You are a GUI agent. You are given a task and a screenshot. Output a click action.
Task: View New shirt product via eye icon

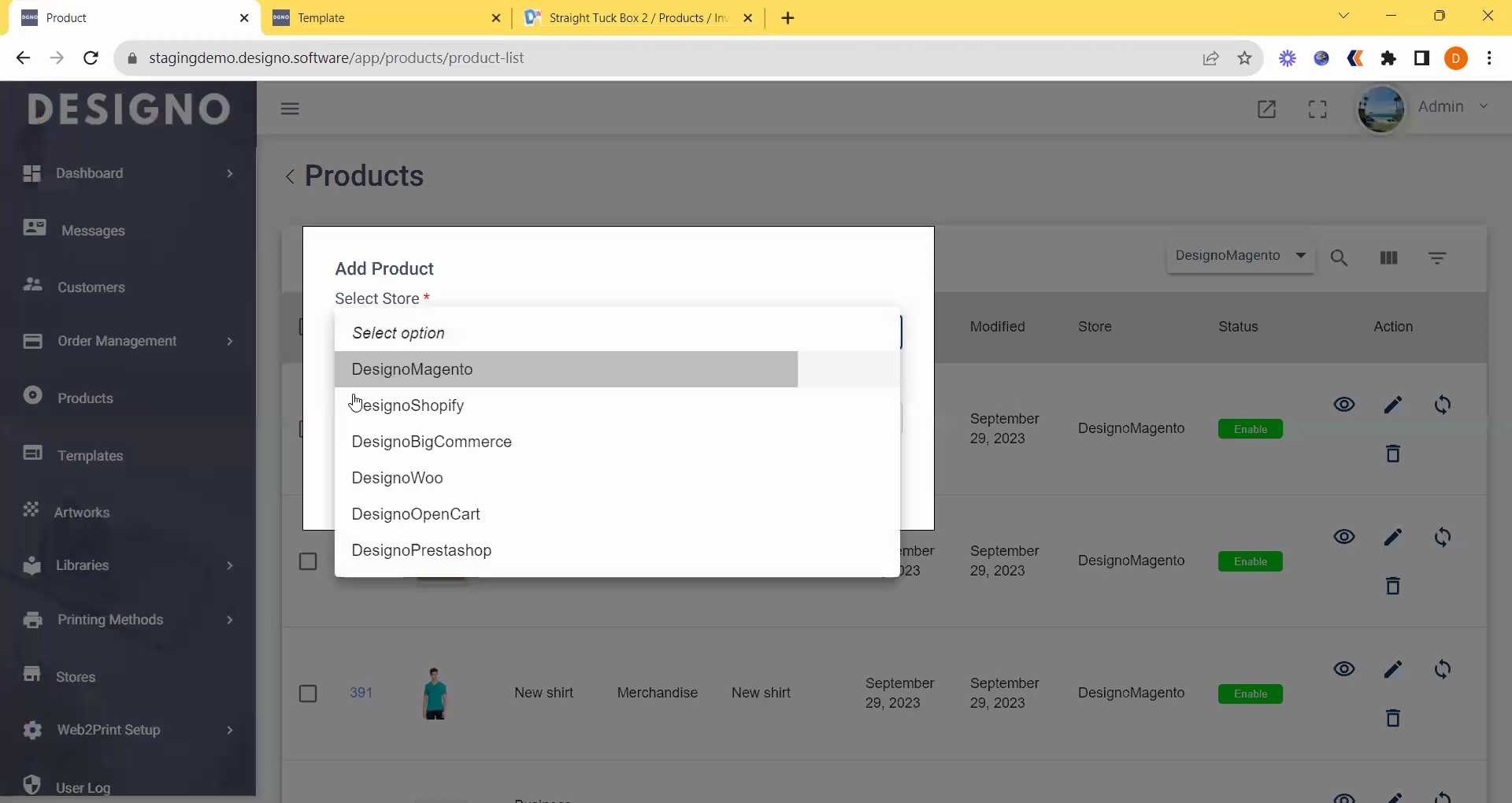[x=1343, y=669]
